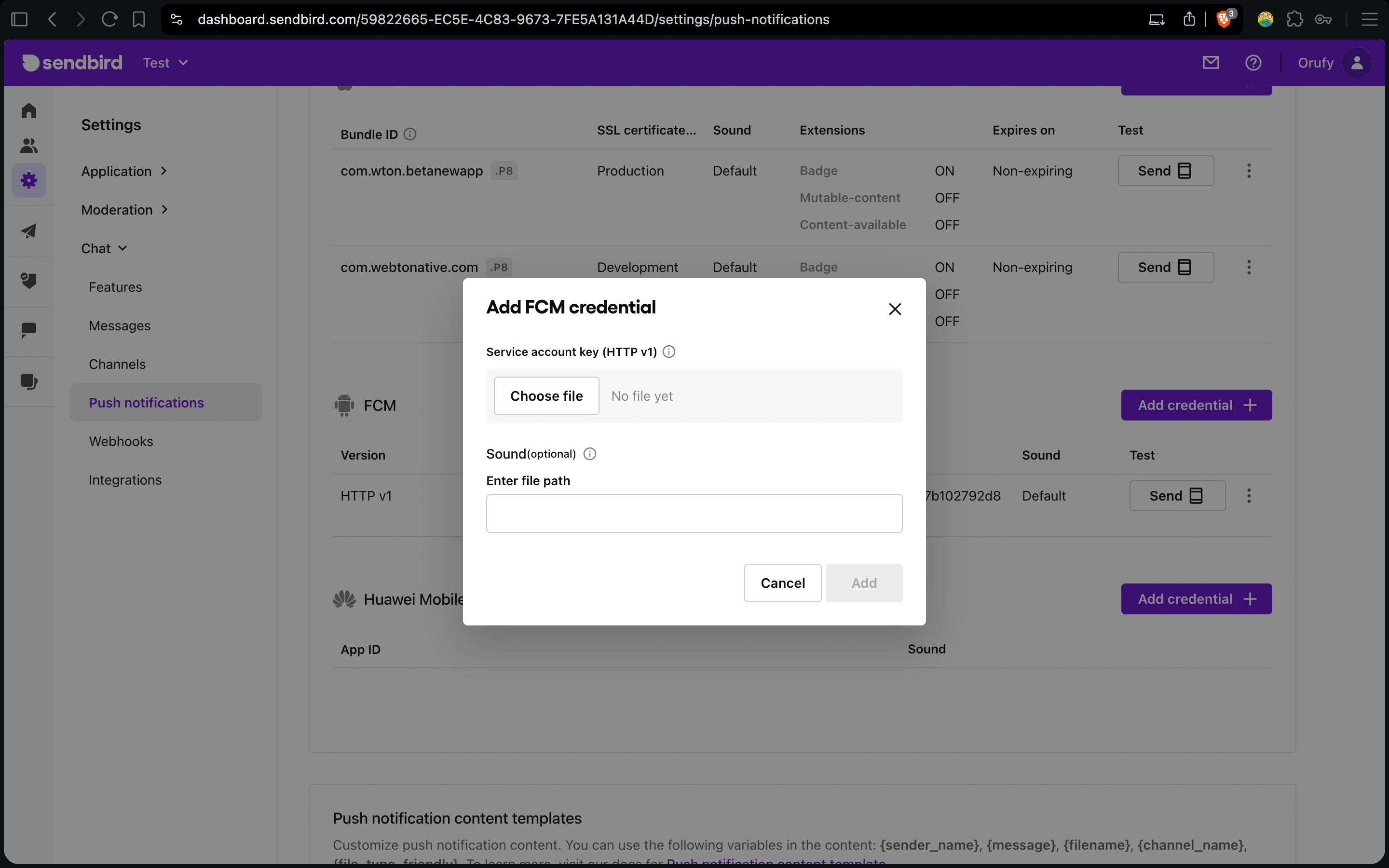Open Features settings page
The image size is (1389, 868).
point(115,287)
